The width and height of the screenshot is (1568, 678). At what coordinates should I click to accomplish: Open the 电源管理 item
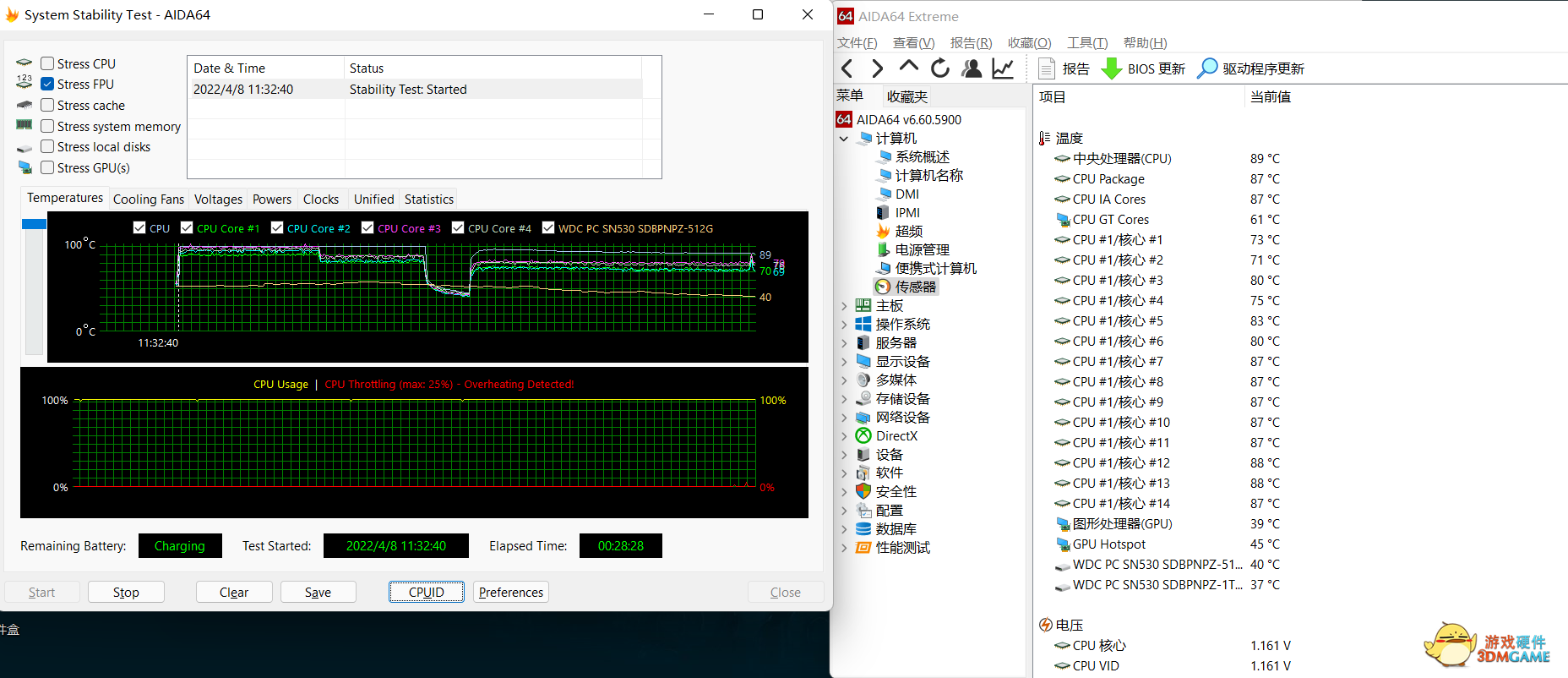pos(923,250)
